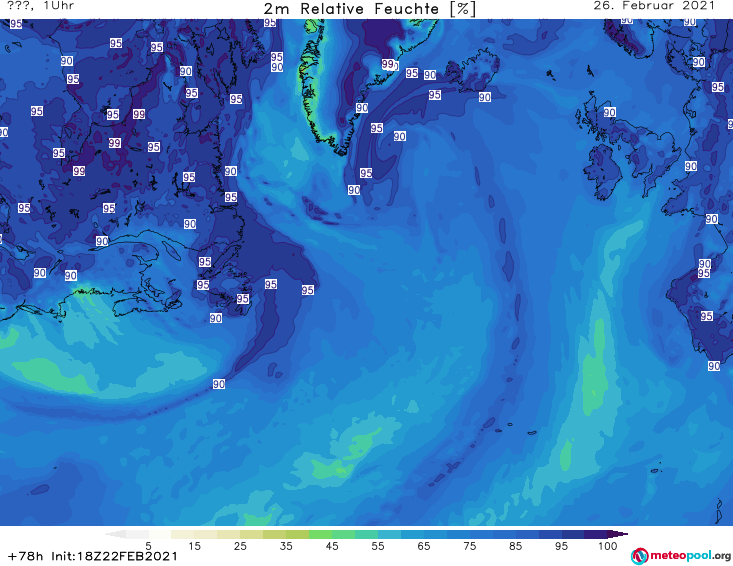Screen dimensions: 733x566
Task: Click the legend tick label '55'
Action: point(378,545)
